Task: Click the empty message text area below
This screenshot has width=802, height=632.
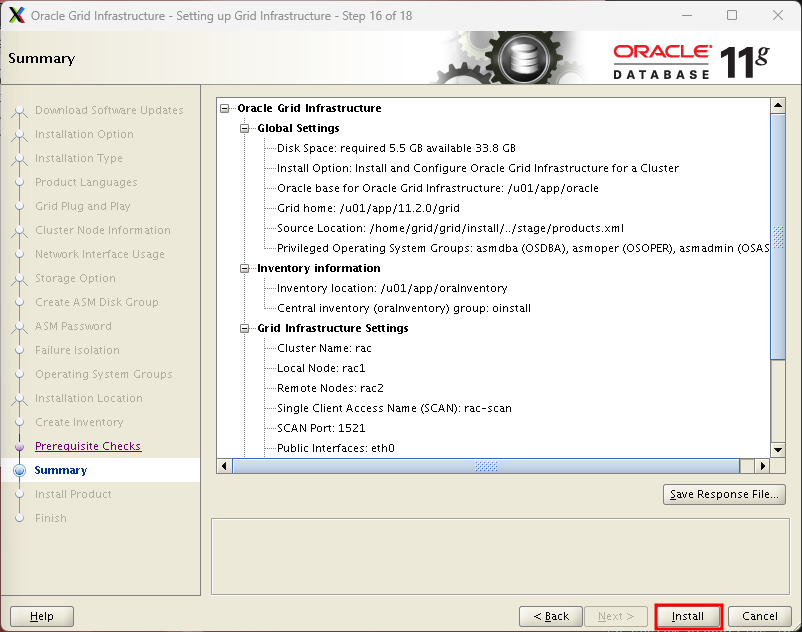Action: coord(500,557)
